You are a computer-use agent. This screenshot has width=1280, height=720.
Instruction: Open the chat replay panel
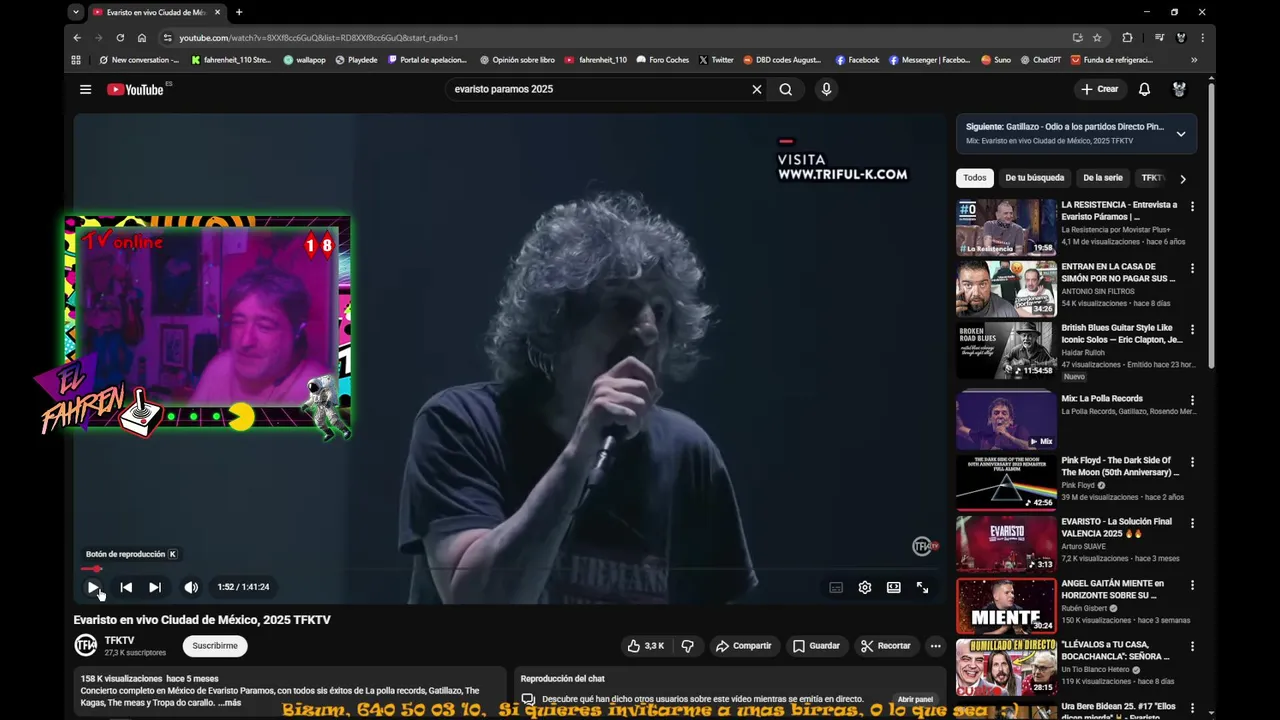pos(915,700)
